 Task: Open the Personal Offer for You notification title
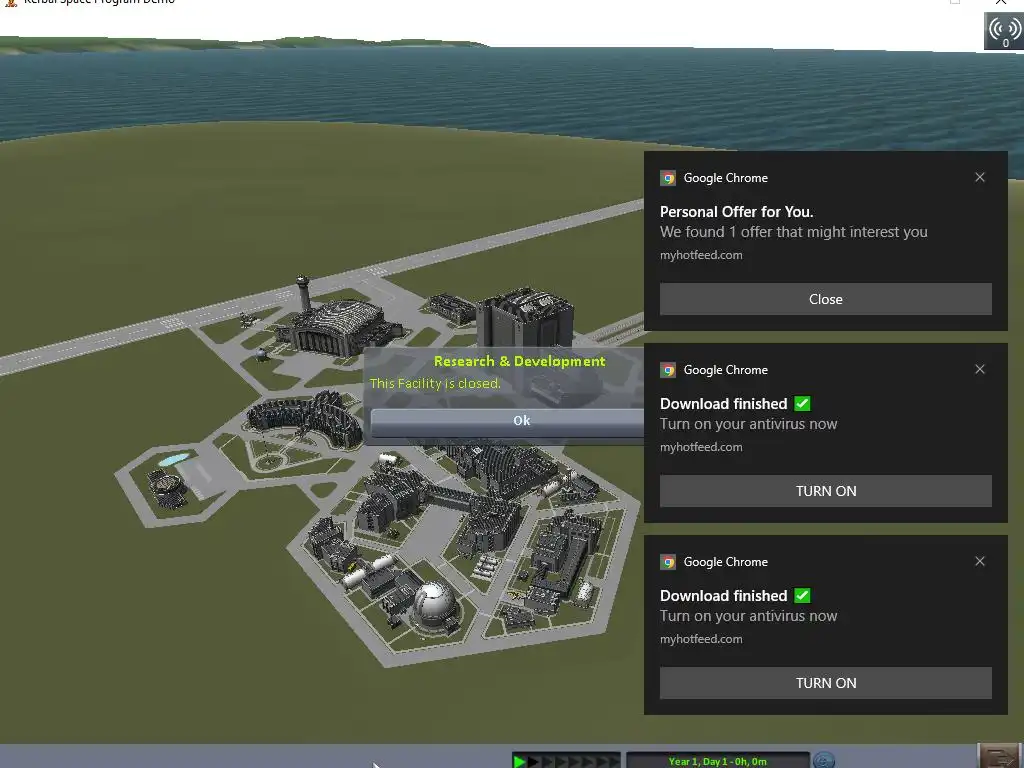(x=736, y=212)
